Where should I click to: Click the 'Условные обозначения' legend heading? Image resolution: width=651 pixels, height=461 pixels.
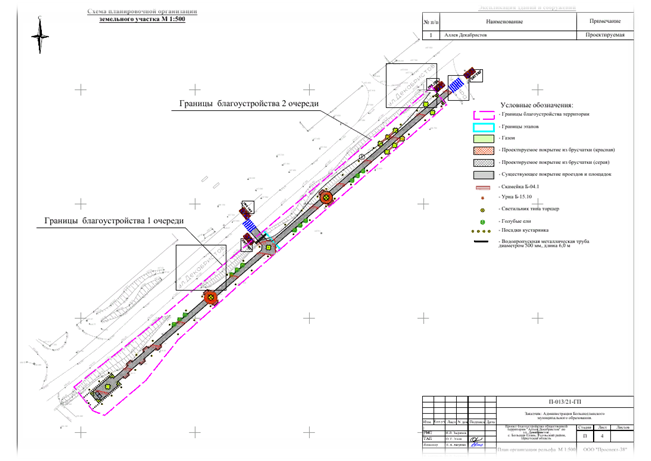pyautogui.click(x=536, y=104)
